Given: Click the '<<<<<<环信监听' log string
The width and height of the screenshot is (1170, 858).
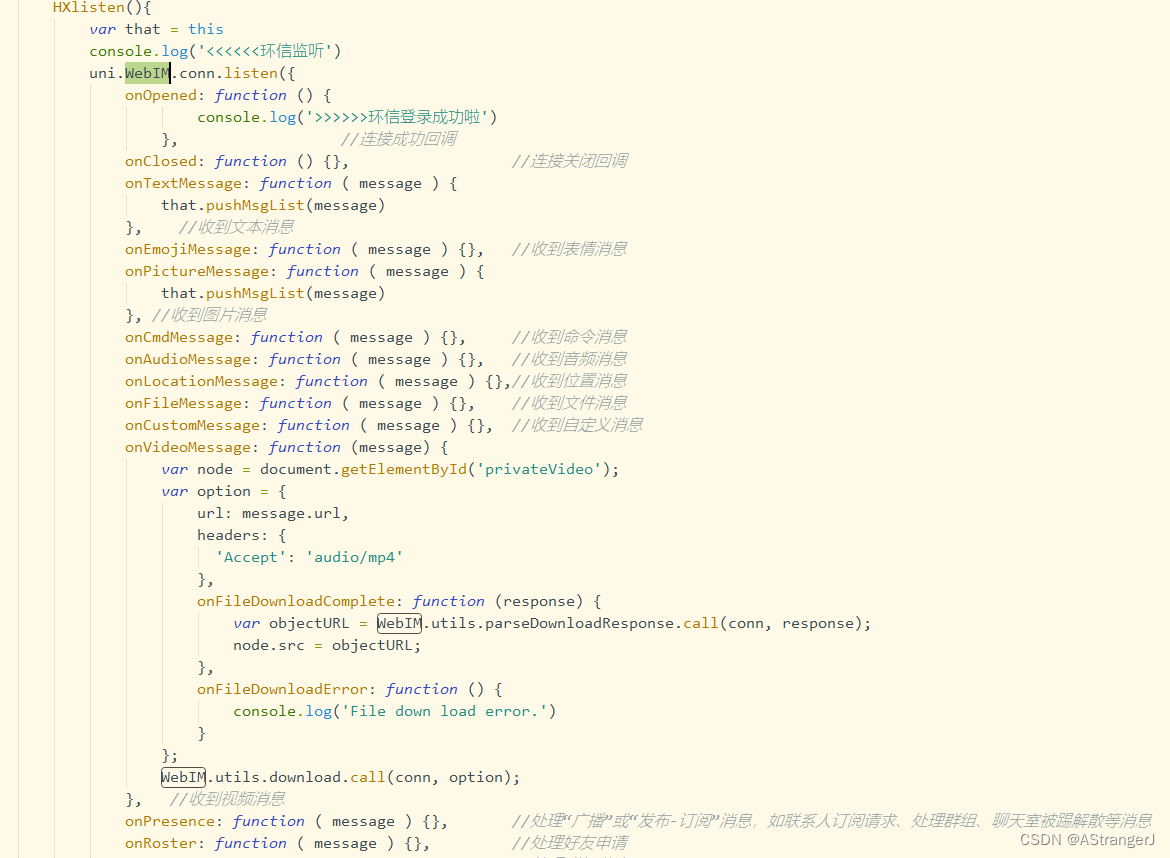Looking at the screenshot, I should pyautogui.click(x=265, y=51).
